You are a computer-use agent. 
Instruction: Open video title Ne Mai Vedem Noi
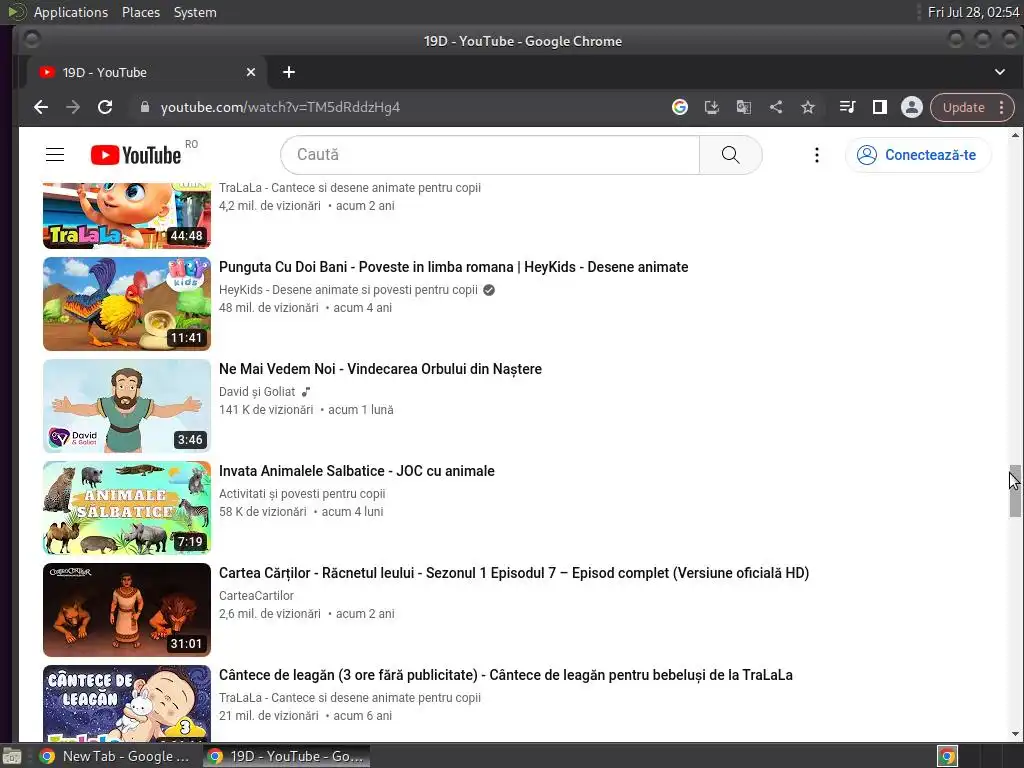[x=380, y=369]
